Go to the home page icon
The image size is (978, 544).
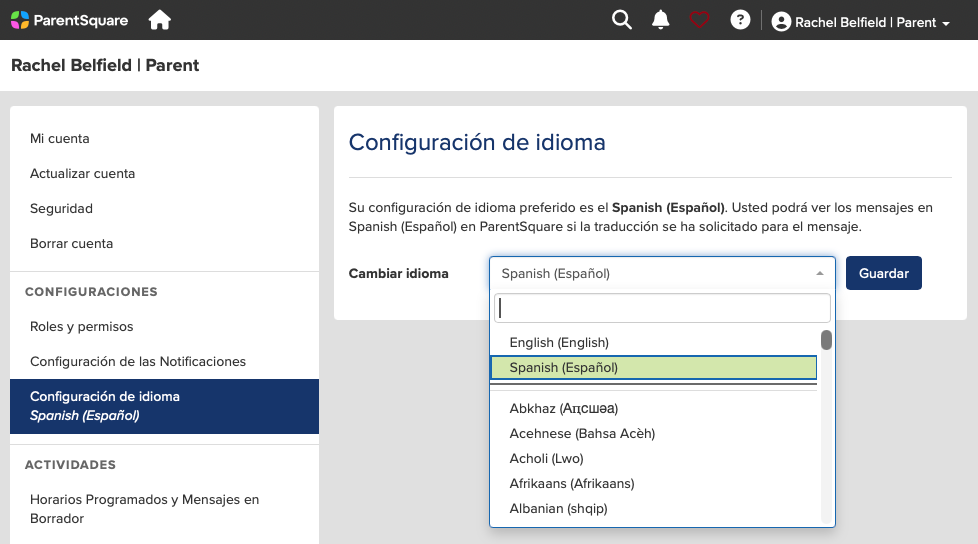[160, 20]
